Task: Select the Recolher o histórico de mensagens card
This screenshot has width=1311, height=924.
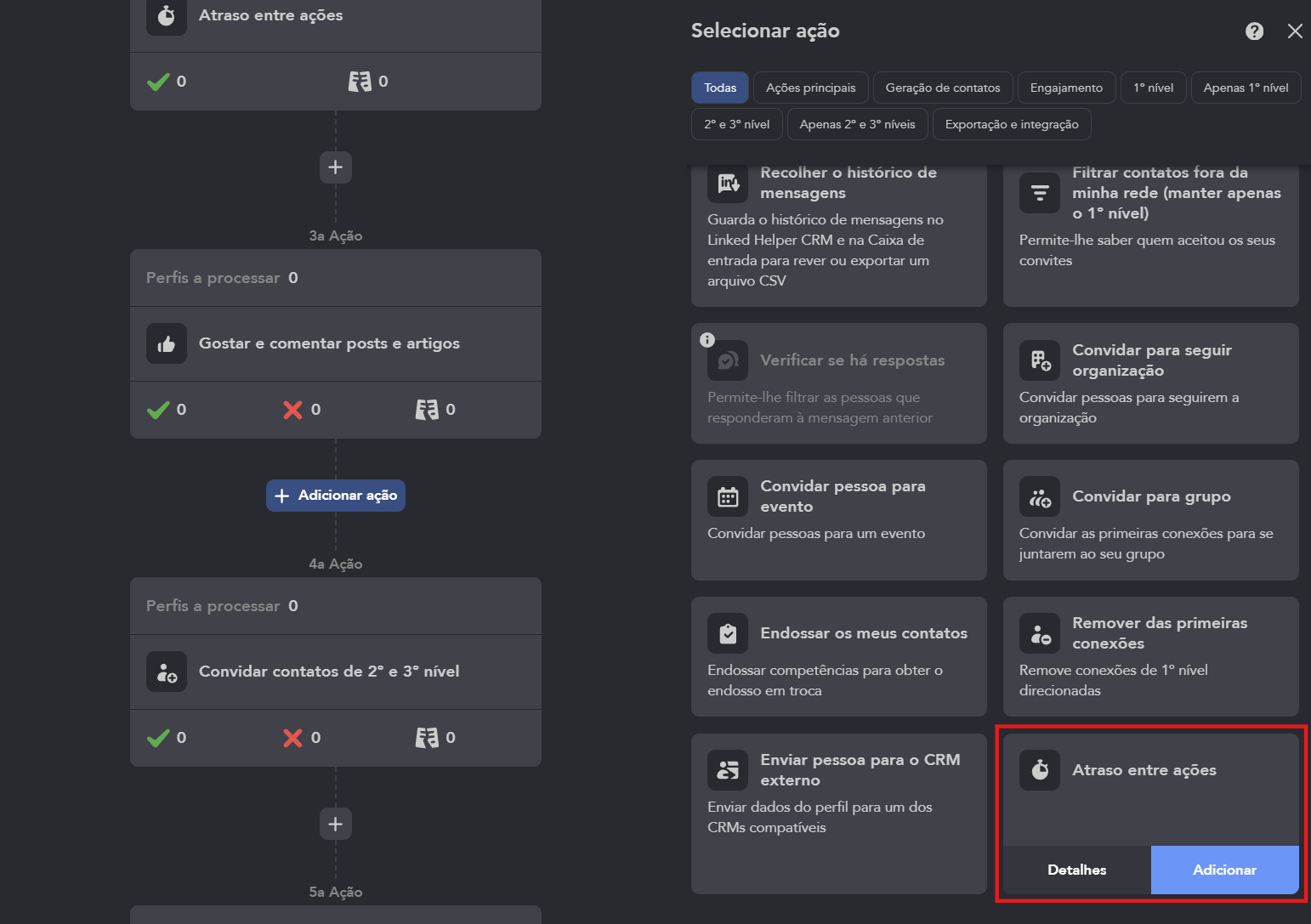Action: click(x=839, y=235)
